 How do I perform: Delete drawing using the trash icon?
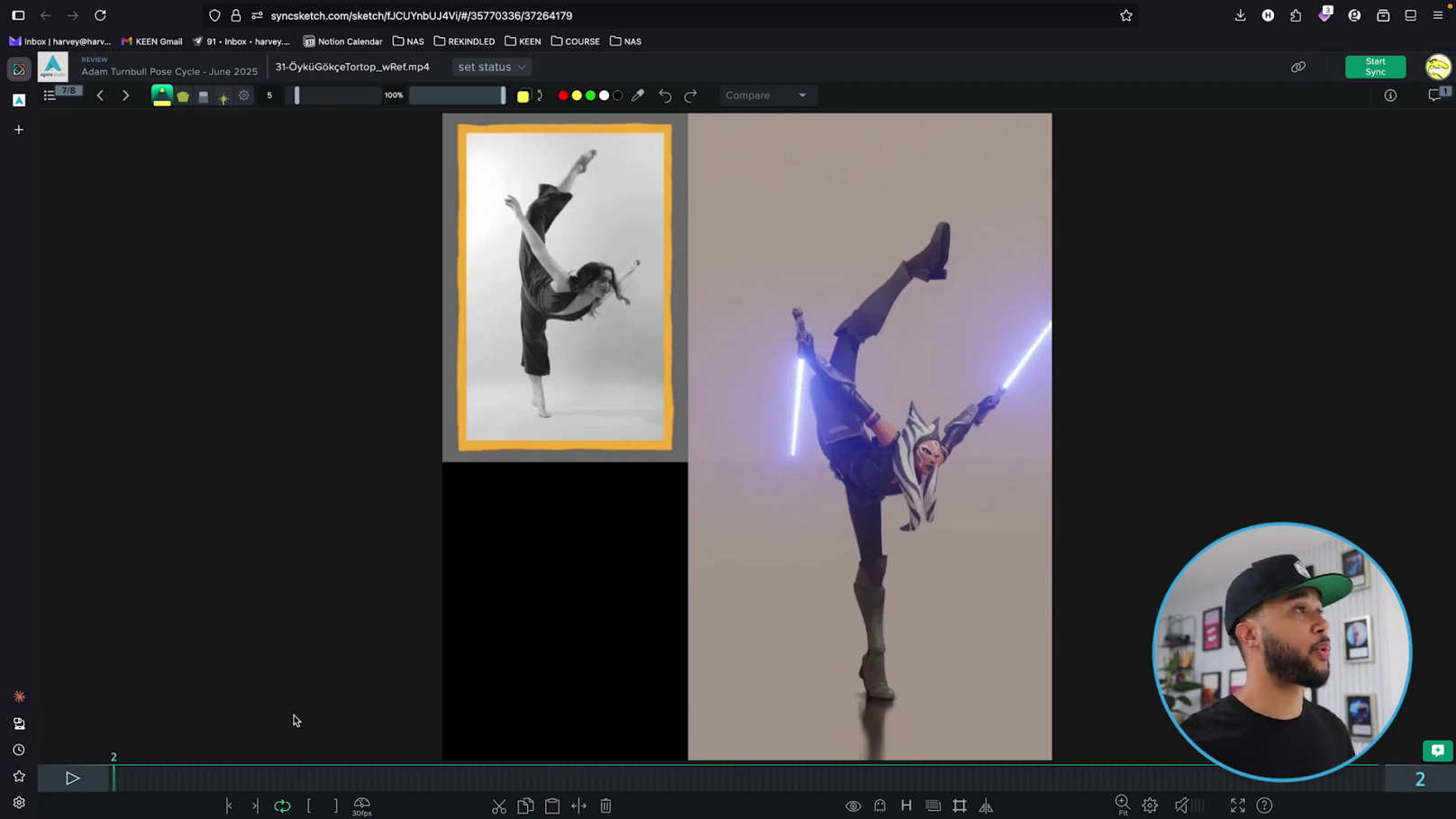pyautogui.click(x=606, y=806)
